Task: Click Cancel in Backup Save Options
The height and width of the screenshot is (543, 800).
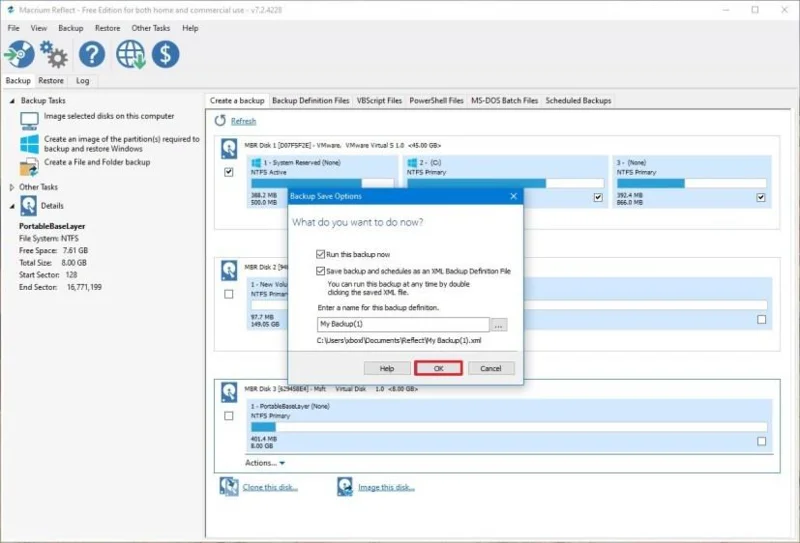Action: 491,368
